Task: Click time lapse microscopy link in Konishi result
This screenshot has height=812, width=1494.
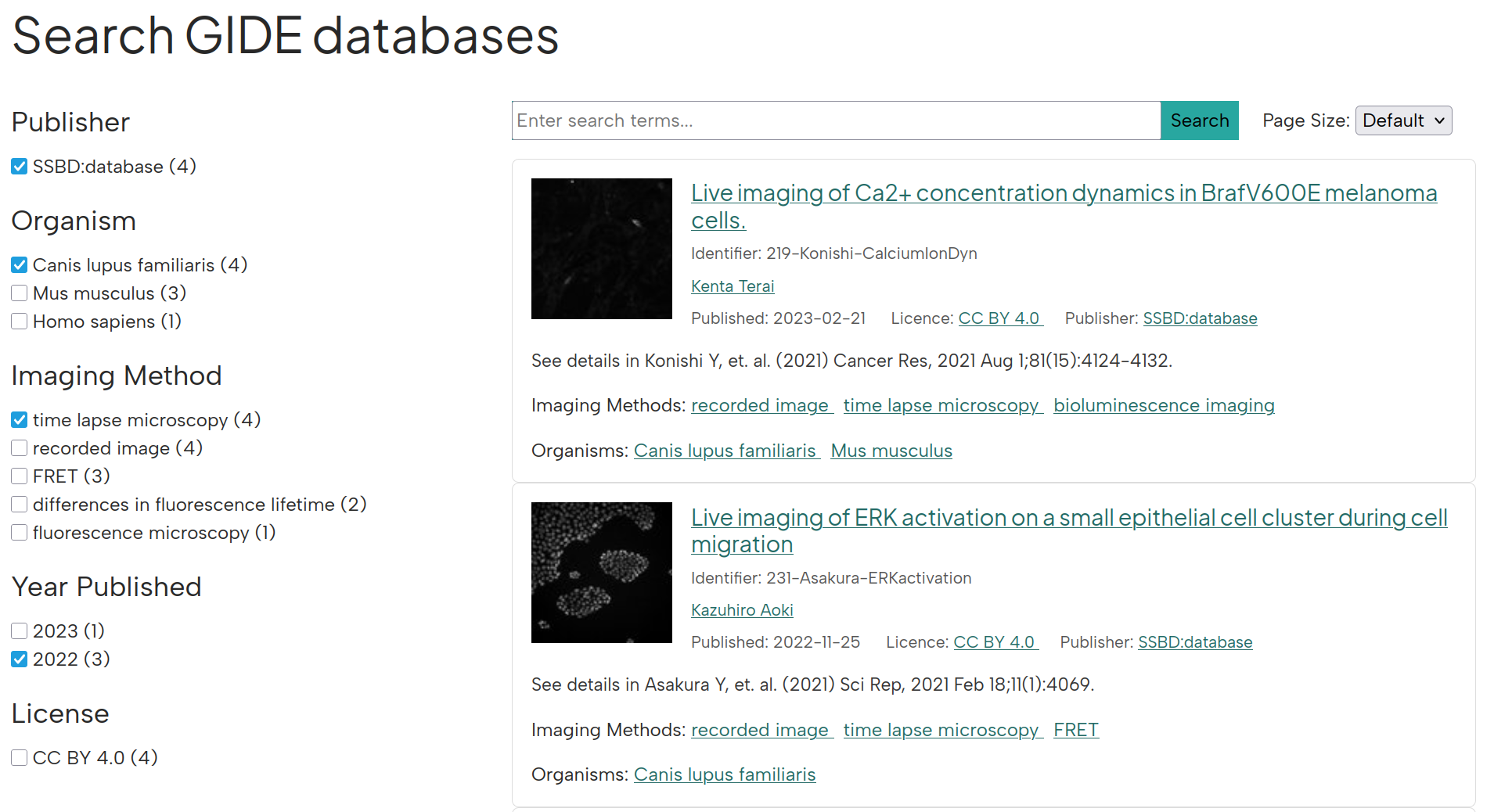Action: pyautogui.click(x=943, y=405)
